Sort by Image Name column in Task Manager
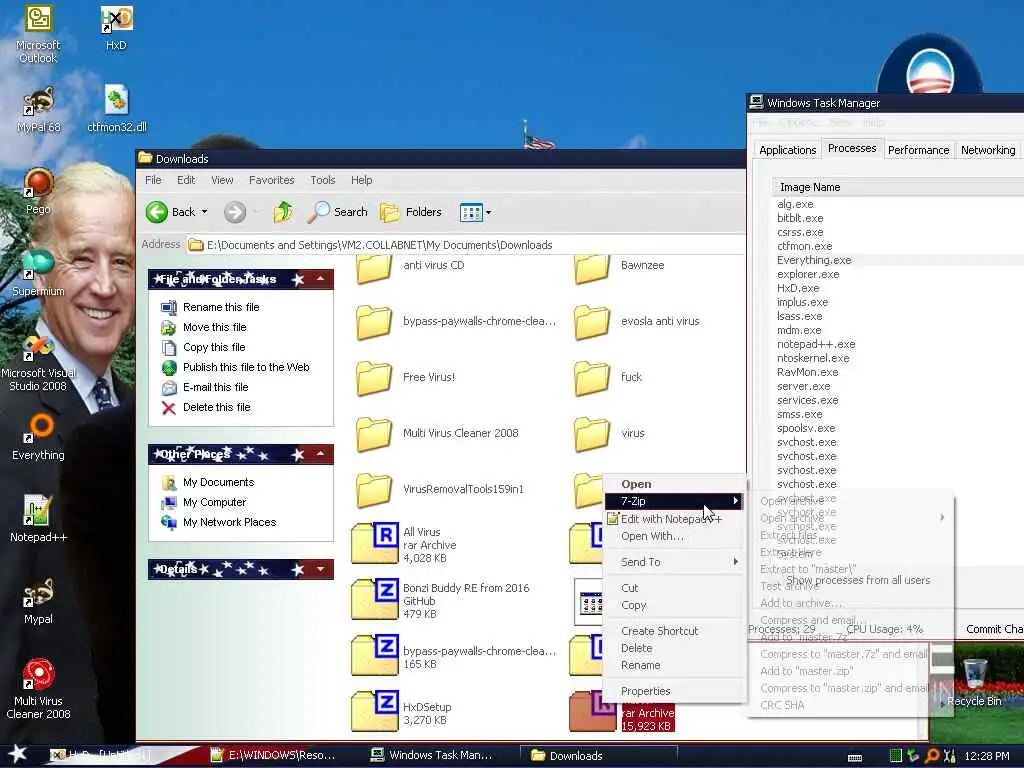 pyautogui.click(x=897, y=187)
